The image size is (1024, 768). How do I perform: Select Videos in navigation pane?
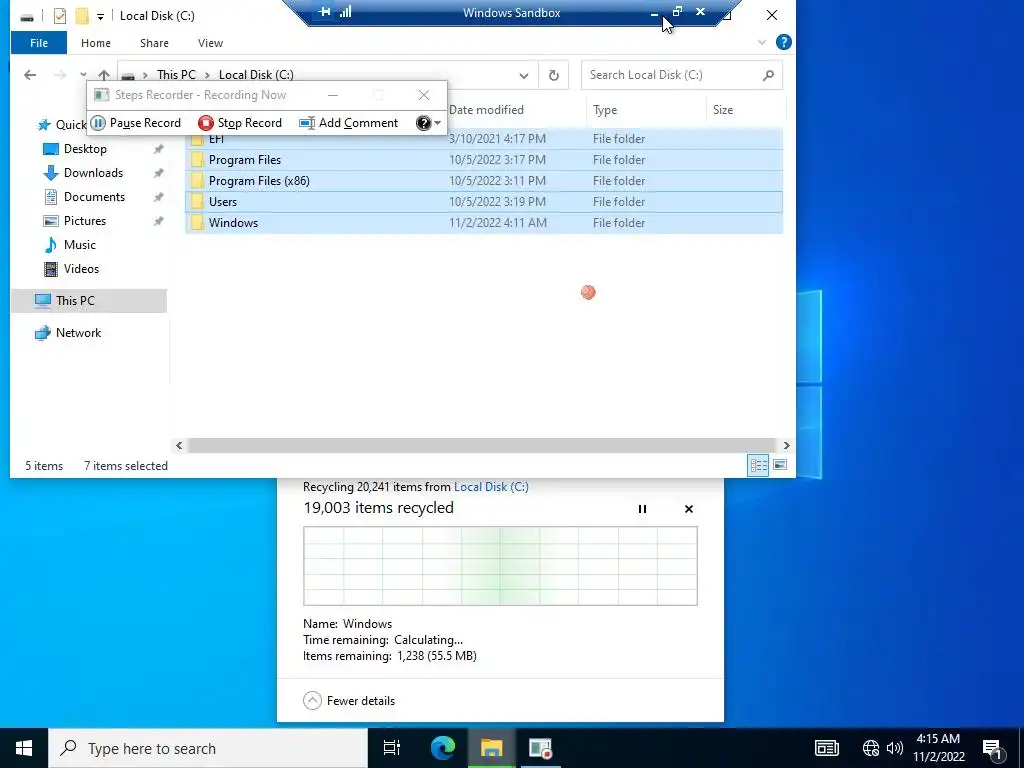81,269
